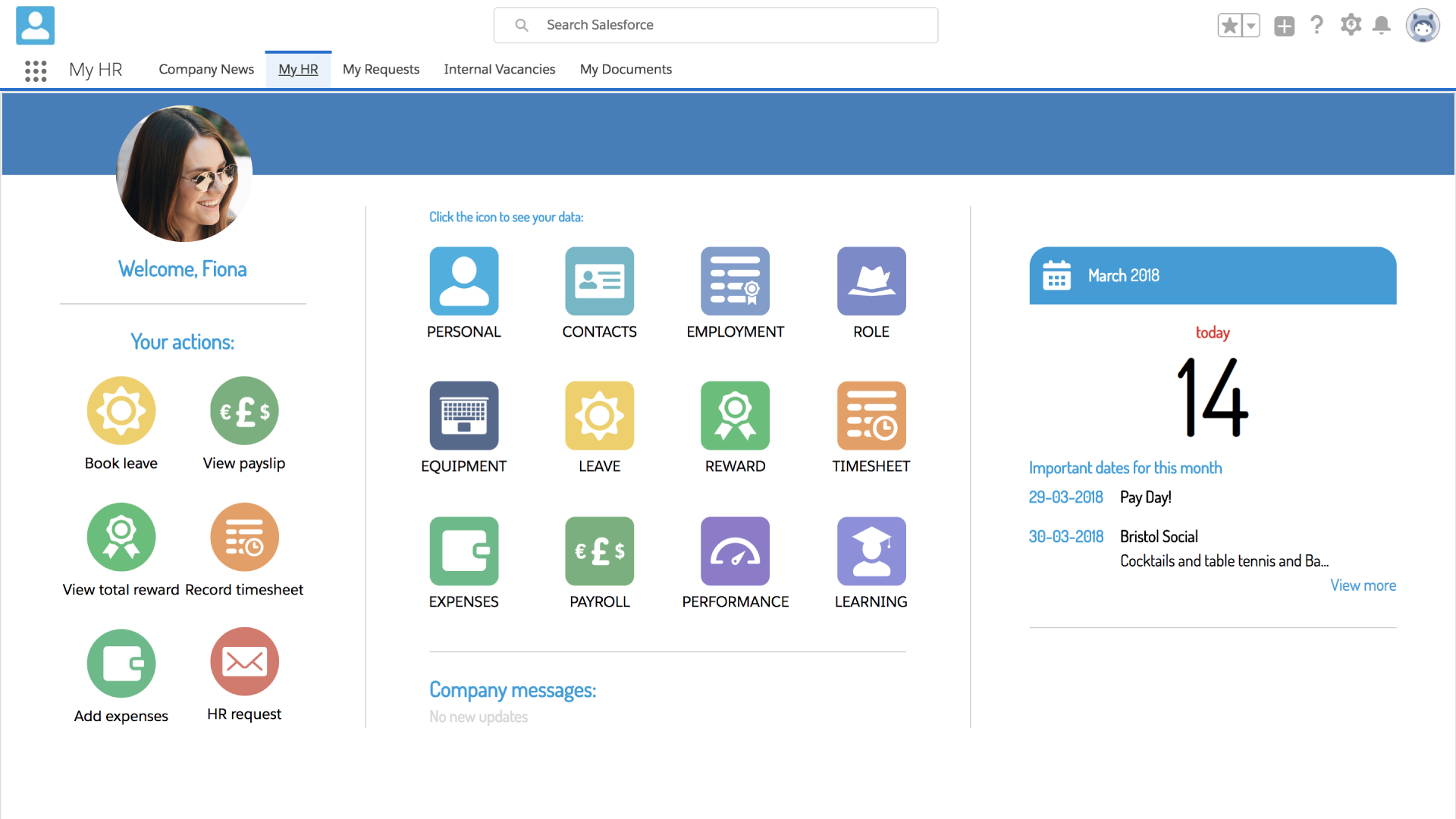Open the Role icon
The height and width of the screenshot is (819, 1456).
(871, 281)
